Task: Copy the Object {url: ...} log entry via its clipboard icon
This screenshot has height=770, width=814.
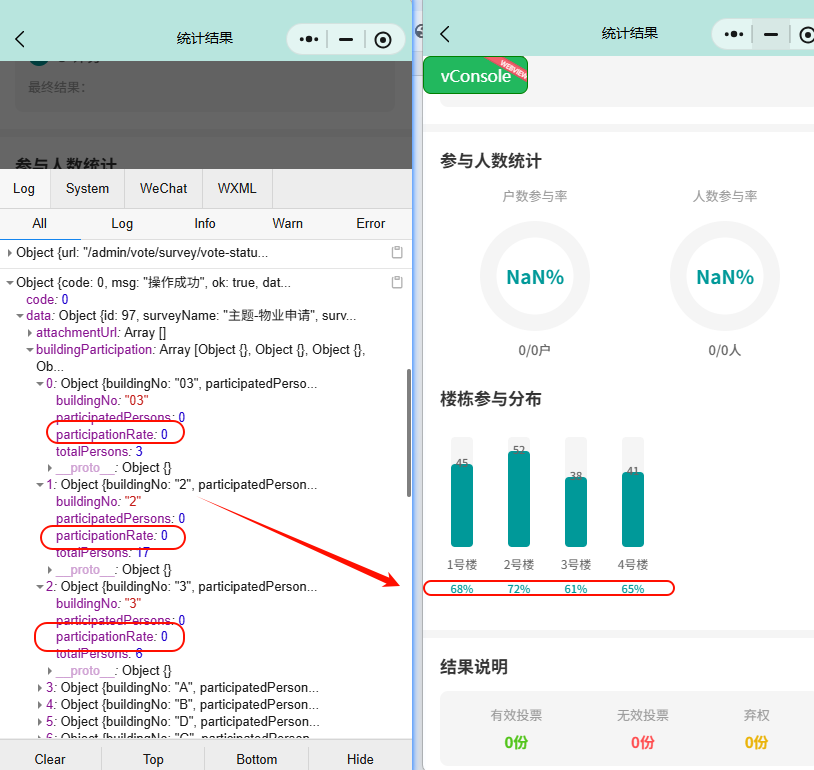Action: point(397,252)
